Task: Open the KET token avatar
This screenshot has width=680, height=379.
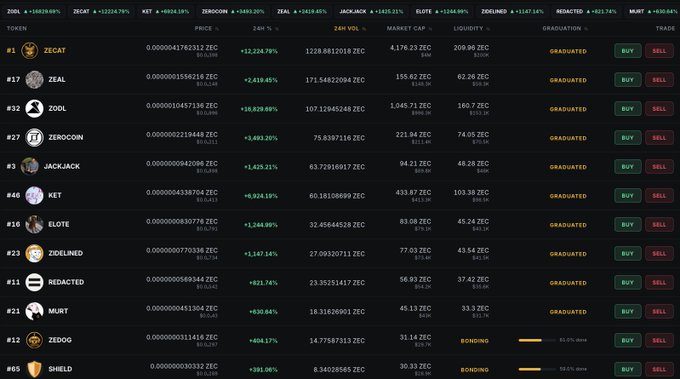Action: click(x=34, y=196)
